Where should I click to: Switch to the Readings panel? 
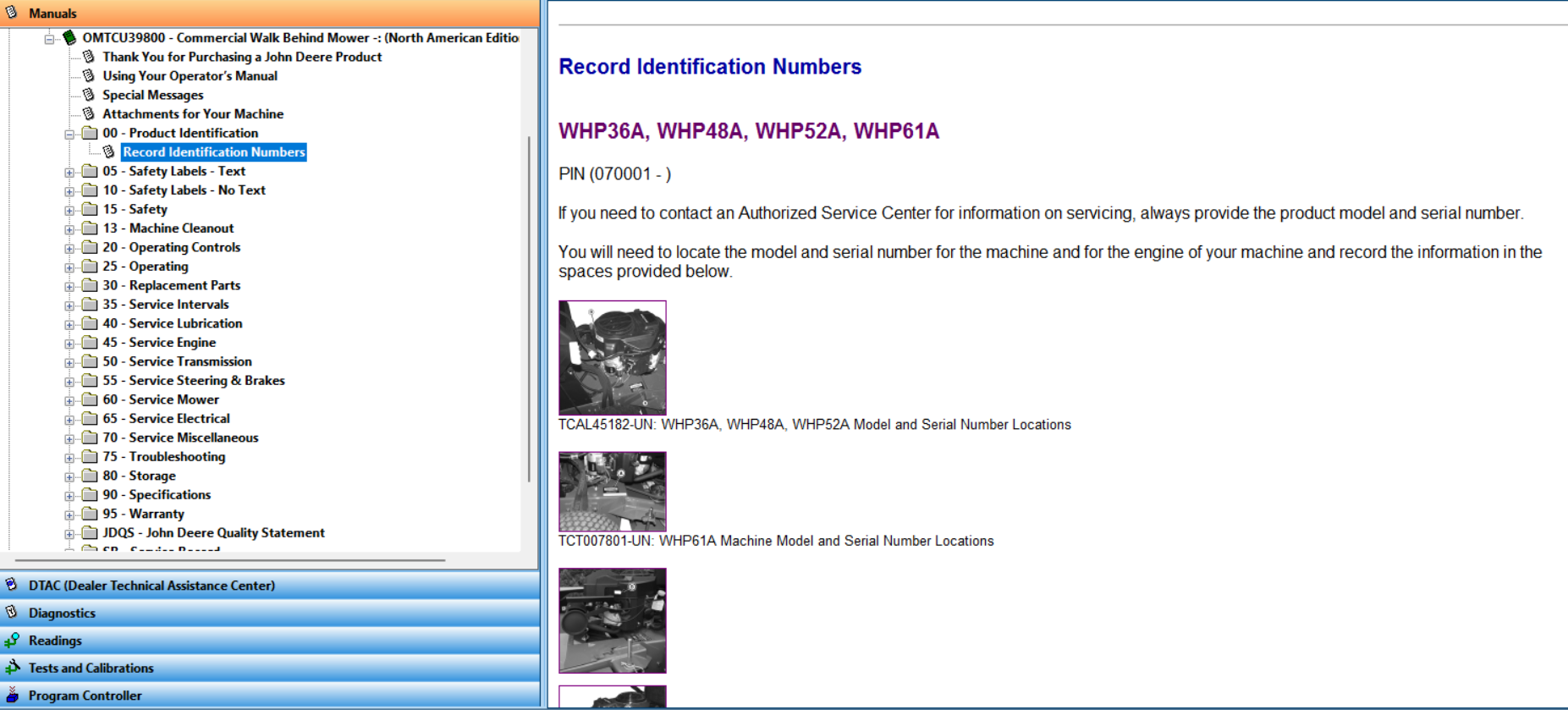coord(270,641)
